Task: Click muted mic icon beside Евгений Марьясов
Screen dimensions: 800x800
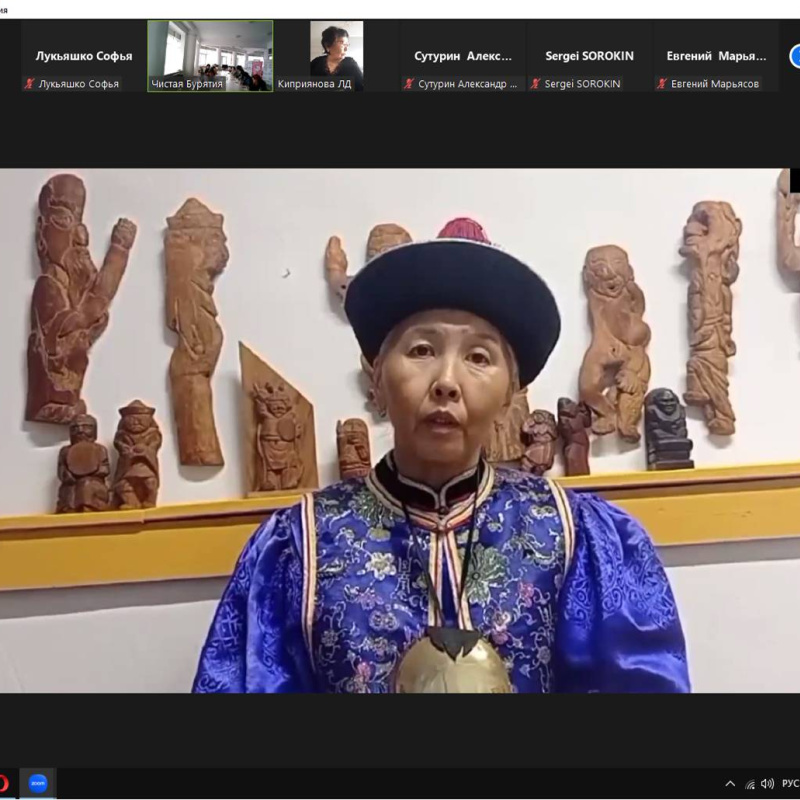Action: [x=661, y=84]
